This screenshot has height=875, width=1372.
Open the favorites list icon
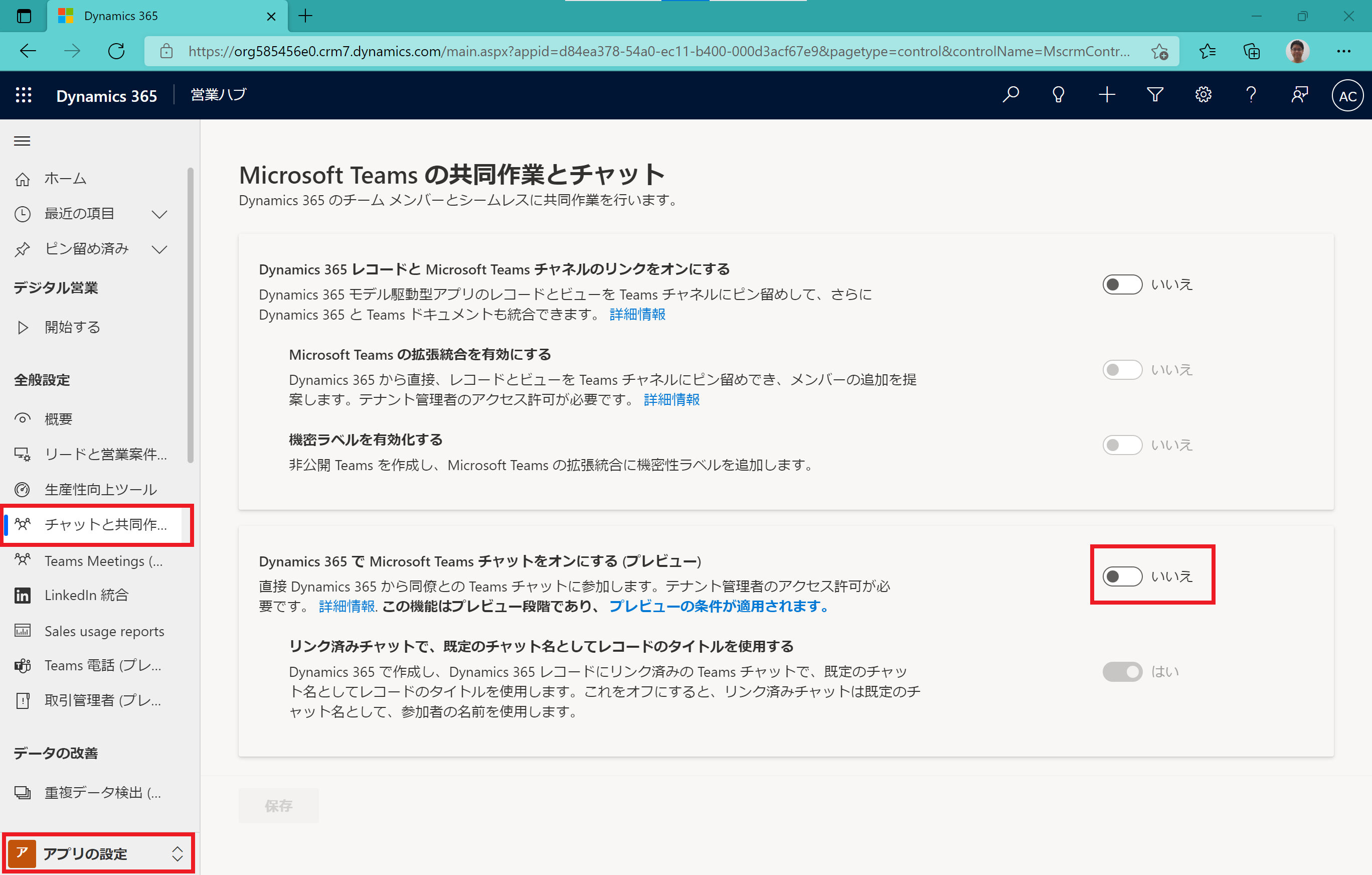tap(1208, 51)
